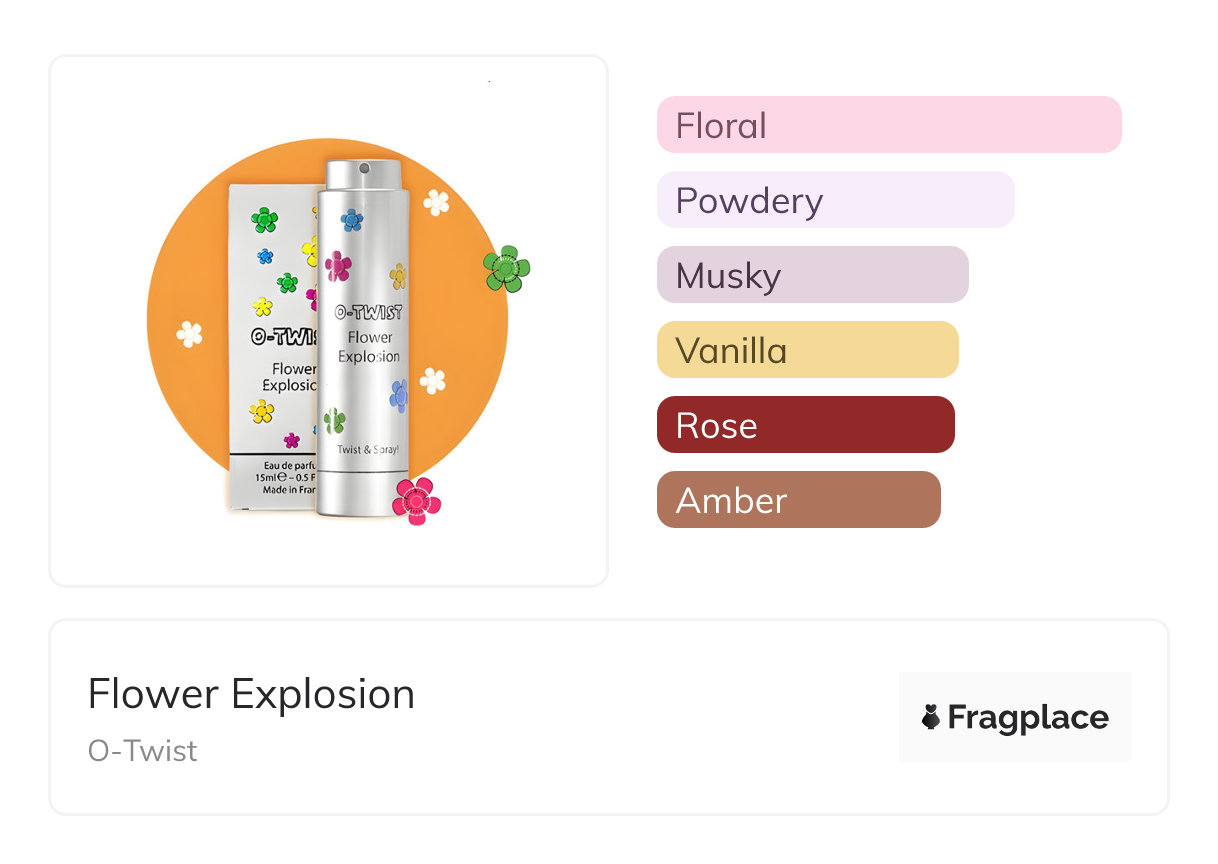Click the white flower left of box
This screenshot has width=1218, height=864.
tap(189, 334)
